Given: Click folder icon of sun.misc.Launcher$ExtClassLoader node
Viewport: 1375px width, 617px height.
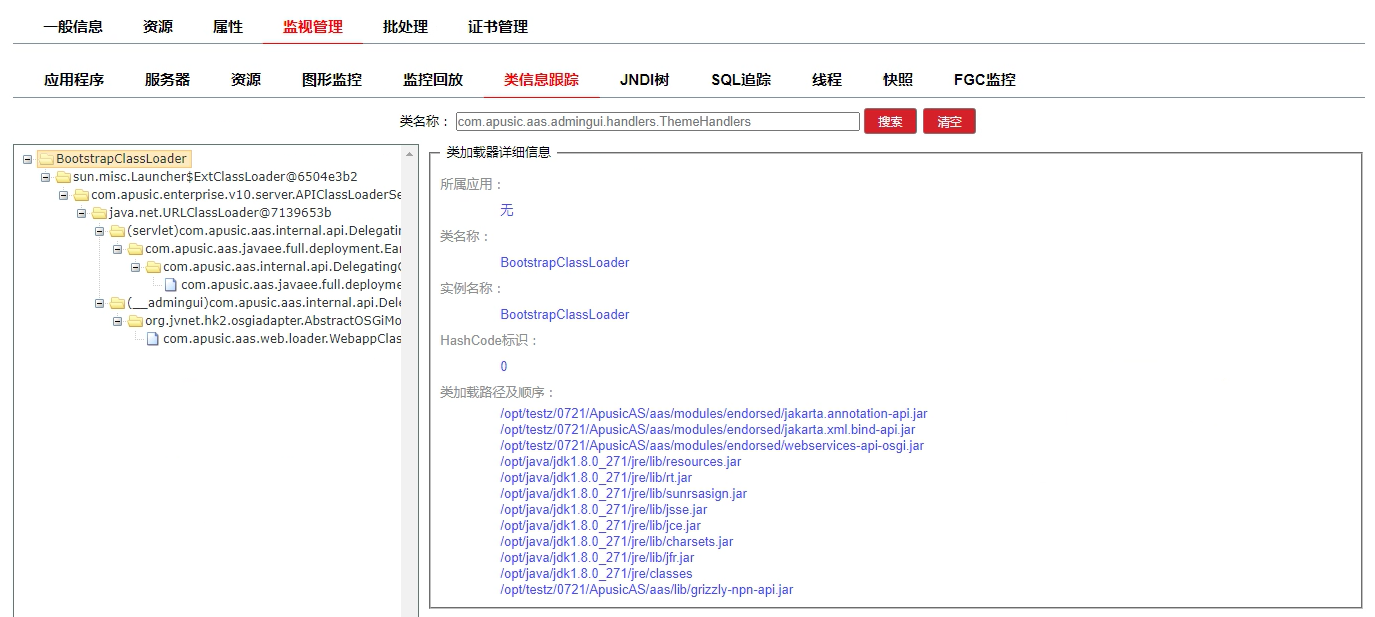Looking at the screenshot, I should click(x=63, y=177).
